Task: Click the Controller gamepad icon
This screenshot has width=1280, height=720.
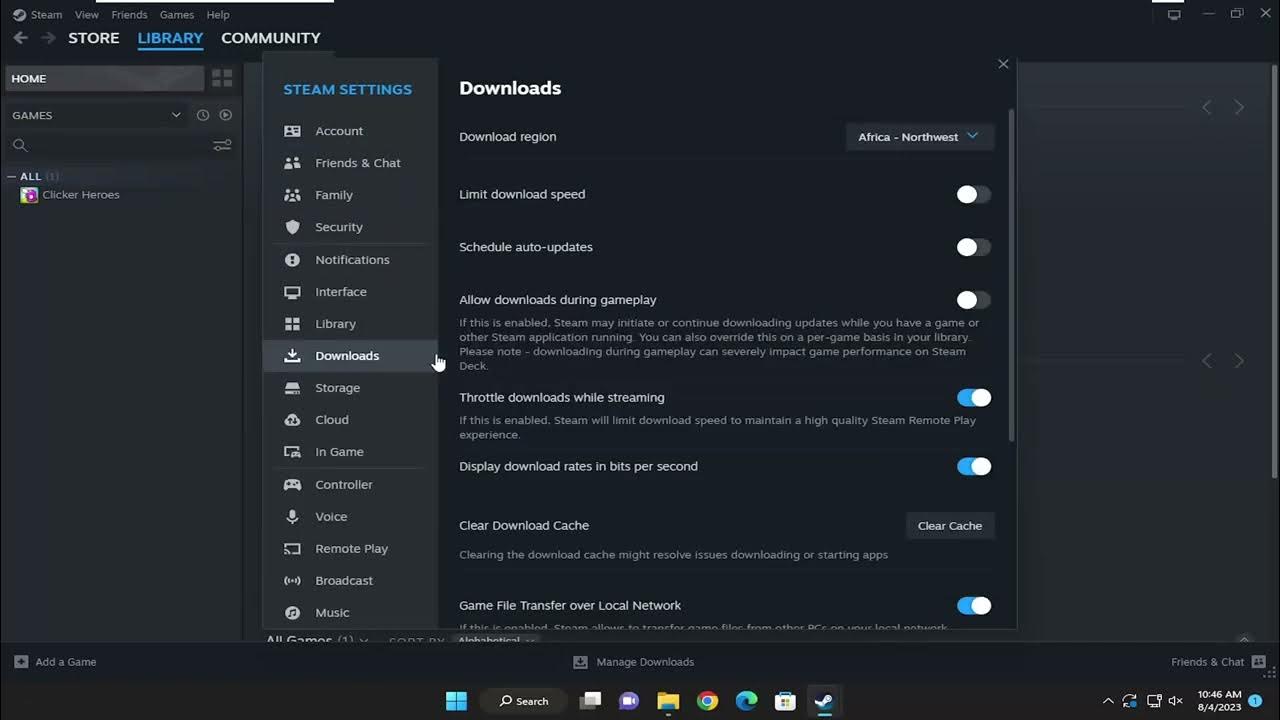Action: (x=292, y=485)
